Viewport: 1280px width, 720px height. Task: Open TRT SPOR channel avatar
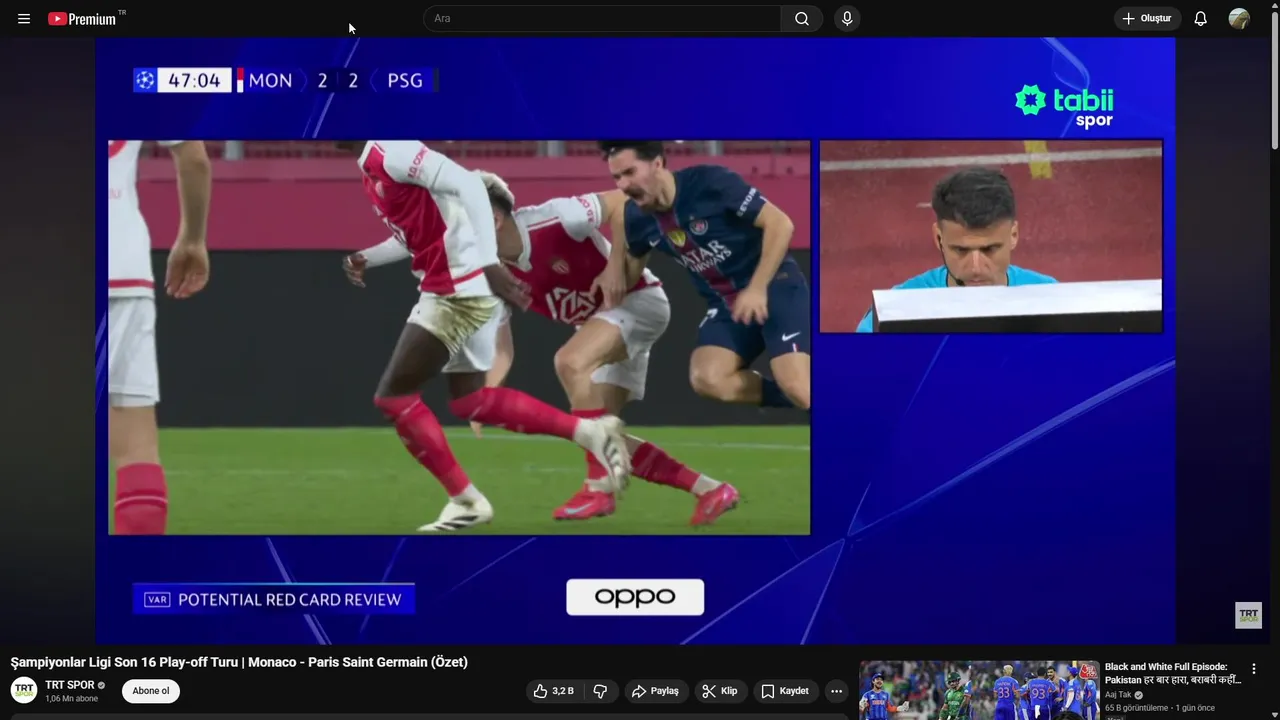(x=24, y=691)
